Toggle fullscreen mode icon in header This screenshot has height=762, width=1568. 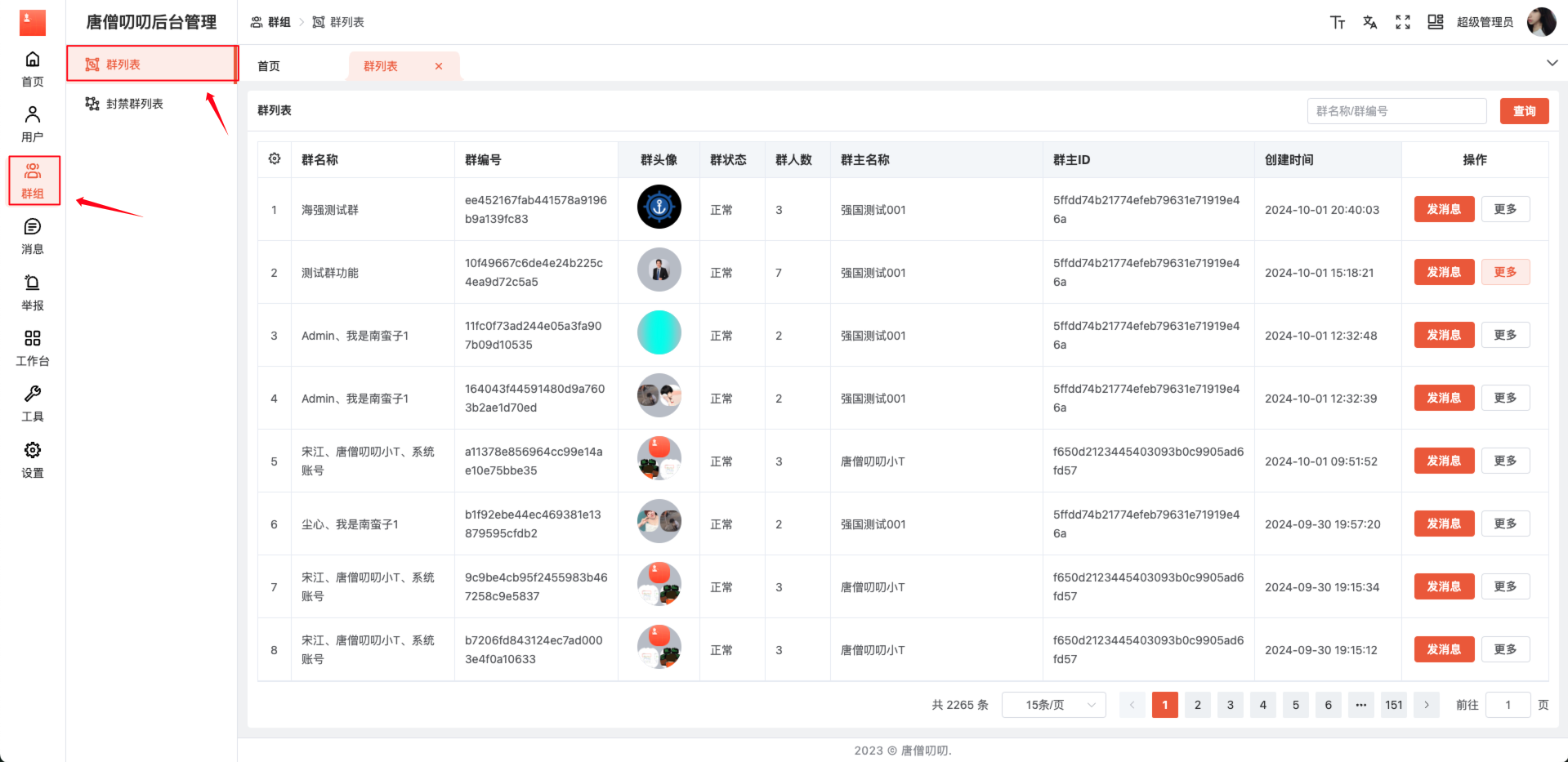(1403, 22)
